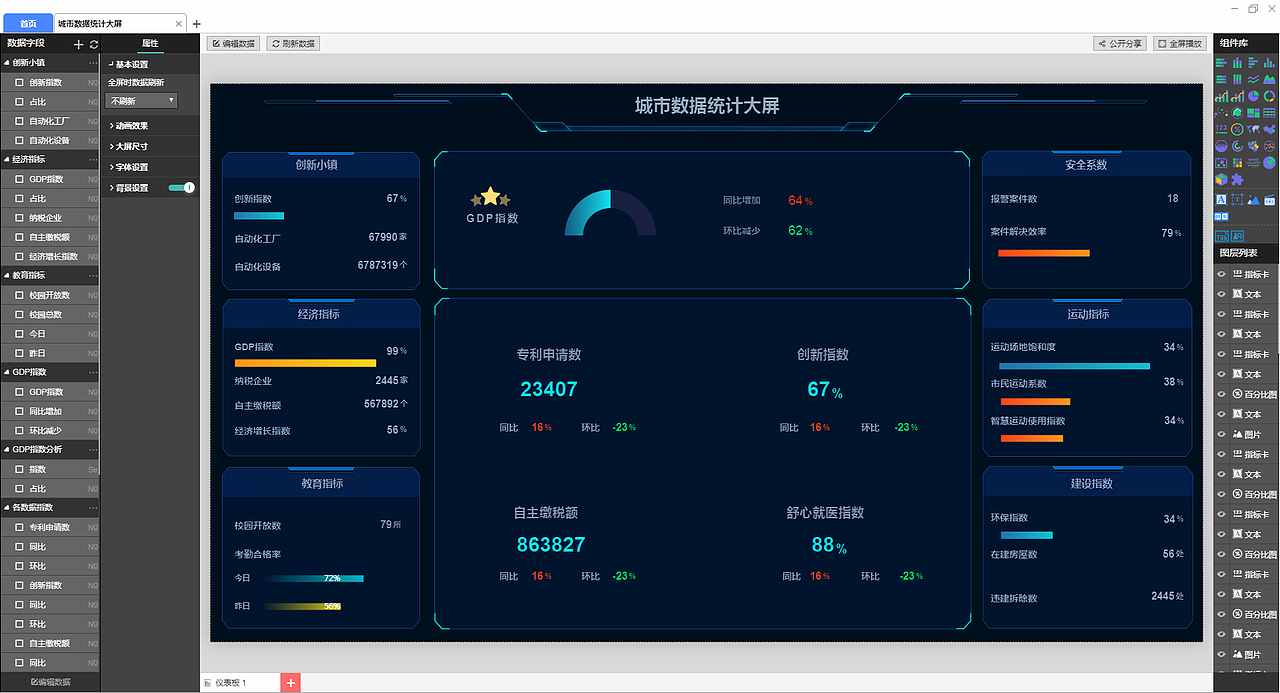Refresh the data fields list icon
The image size is (1280, 693).
pyautogui.click(x=94, y=44)
